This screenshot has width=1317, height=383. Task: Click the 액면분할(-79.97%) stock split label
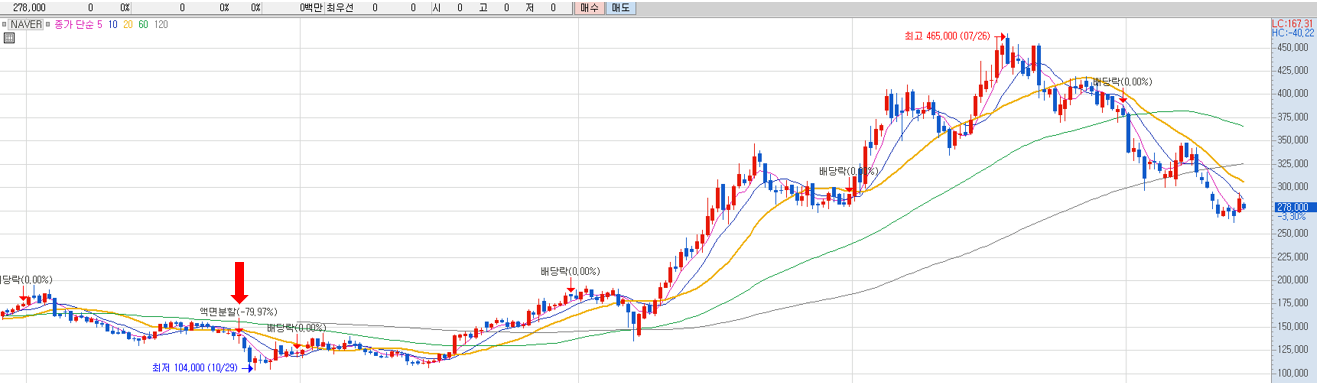[x=238, y=312]
